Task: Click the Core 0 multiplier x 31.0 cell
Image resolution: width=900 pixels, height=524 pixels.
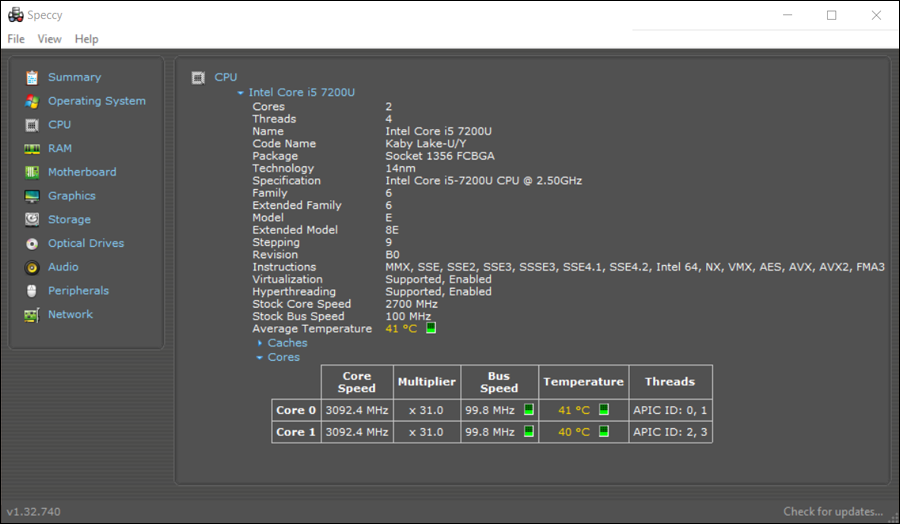Action: point(426,410)
